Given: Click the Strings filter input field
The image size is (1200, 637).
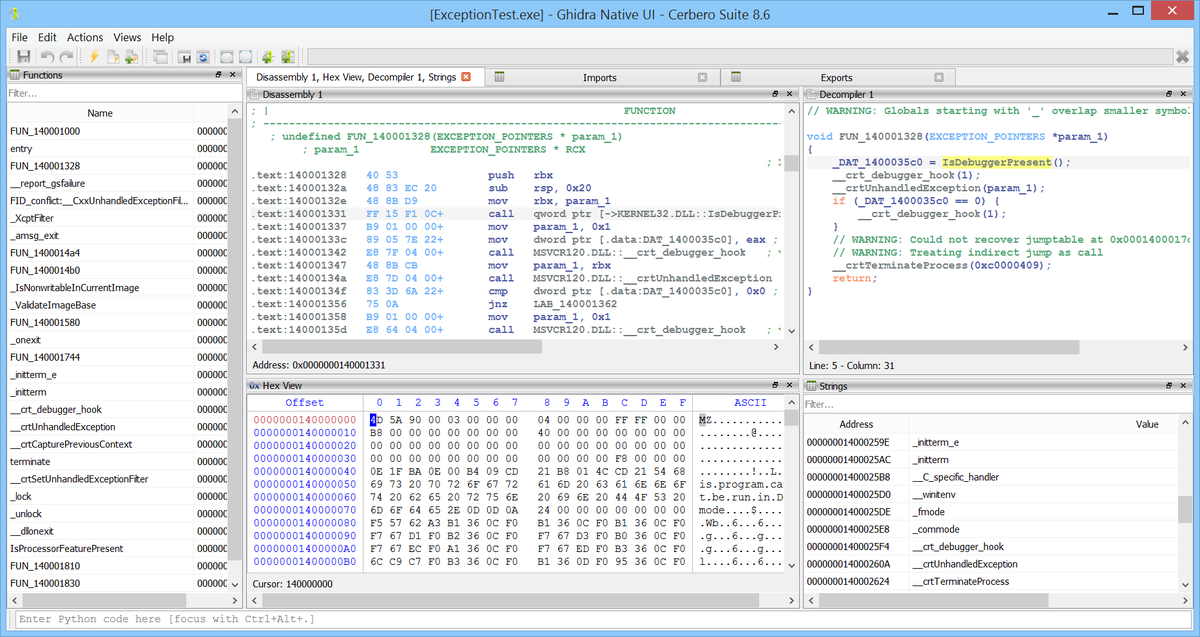Looking at the screenshot, I should [990, 404].
